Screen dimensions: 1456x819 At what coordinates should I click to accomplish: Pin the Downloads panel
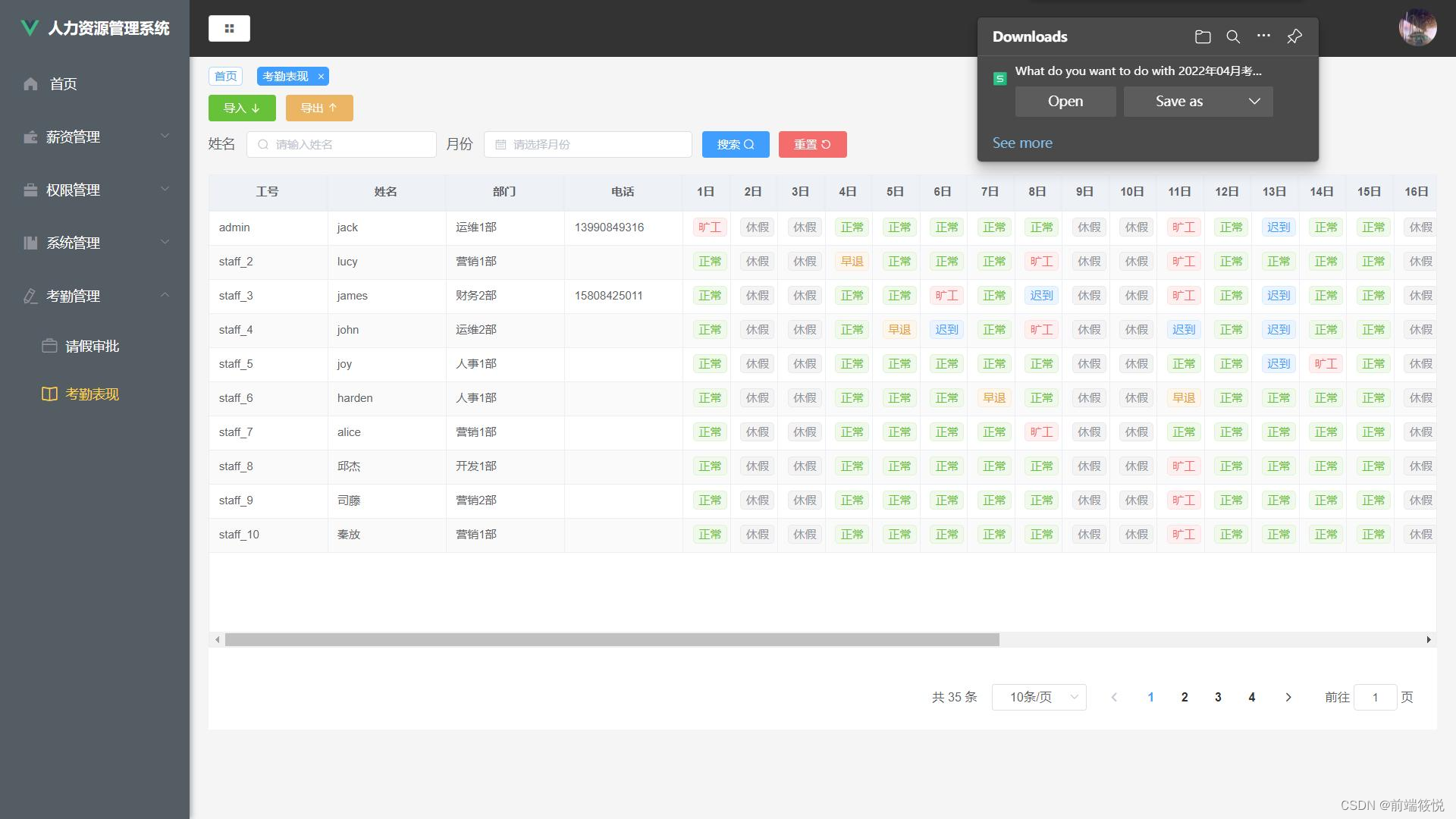[x=1294, y=36]
